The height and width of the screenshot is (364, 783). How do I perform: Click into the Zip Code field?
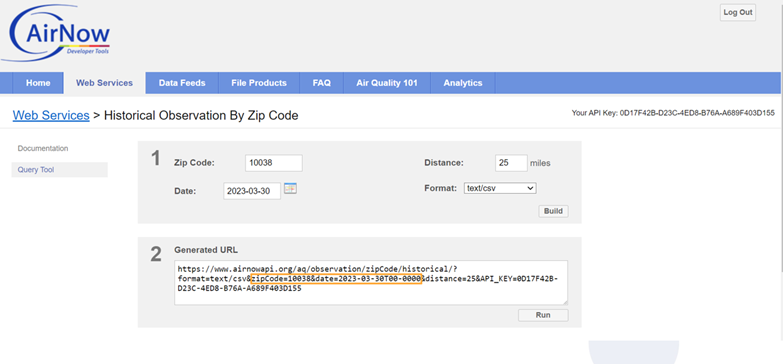click(x=274, y=163)
